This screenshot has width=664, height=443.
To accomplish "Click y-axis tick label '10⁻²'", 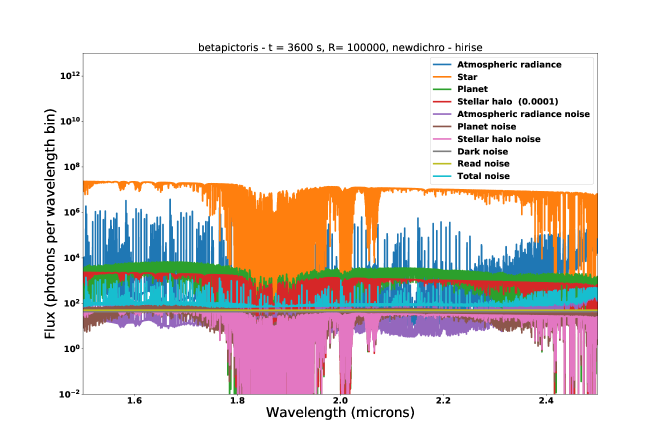I will (69, 394).
